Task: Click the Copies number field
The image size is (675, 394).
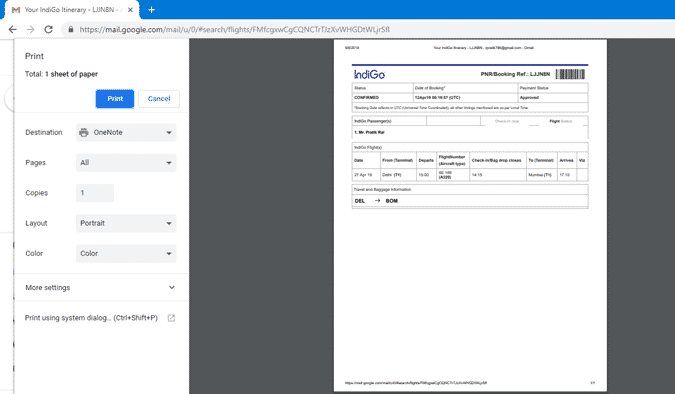Action: [95, 193]
